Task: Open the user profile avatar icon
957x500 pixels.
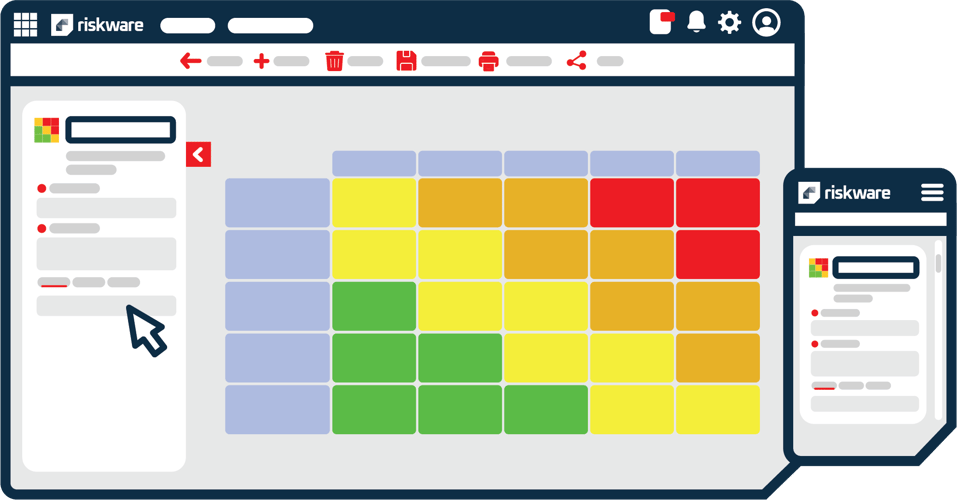Action: 766,22
